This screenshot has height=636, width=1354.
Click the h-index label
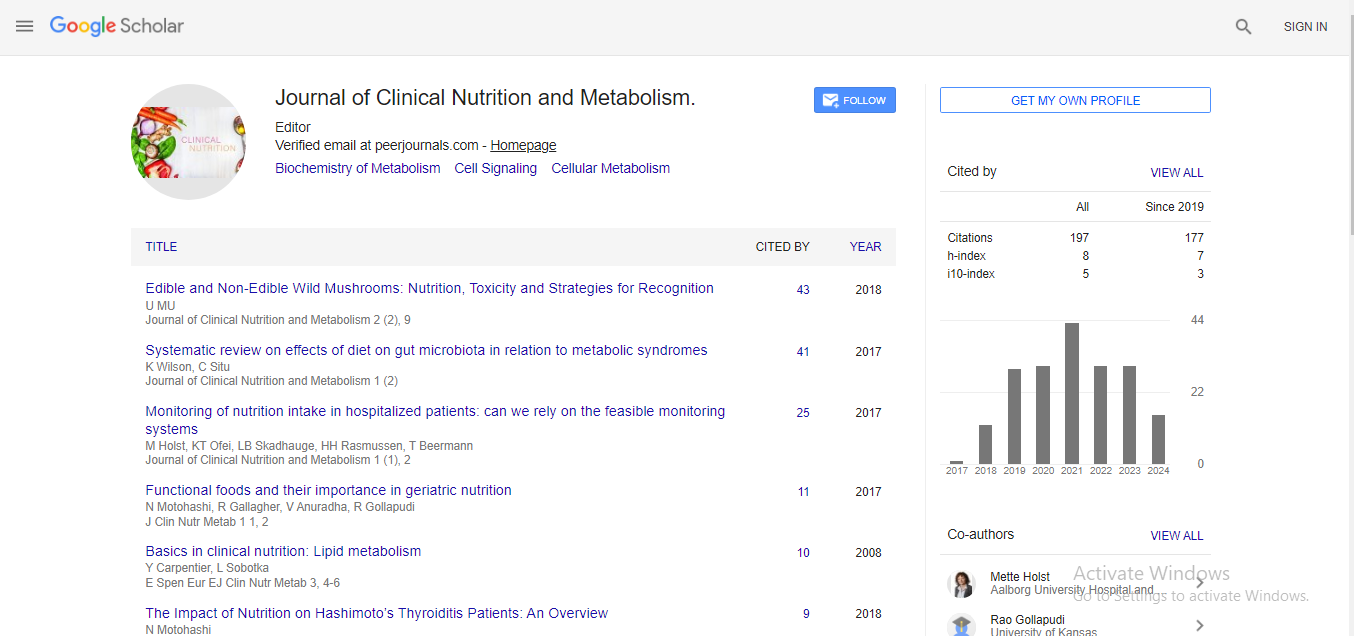pyautogui.click(x=967, y=256)
